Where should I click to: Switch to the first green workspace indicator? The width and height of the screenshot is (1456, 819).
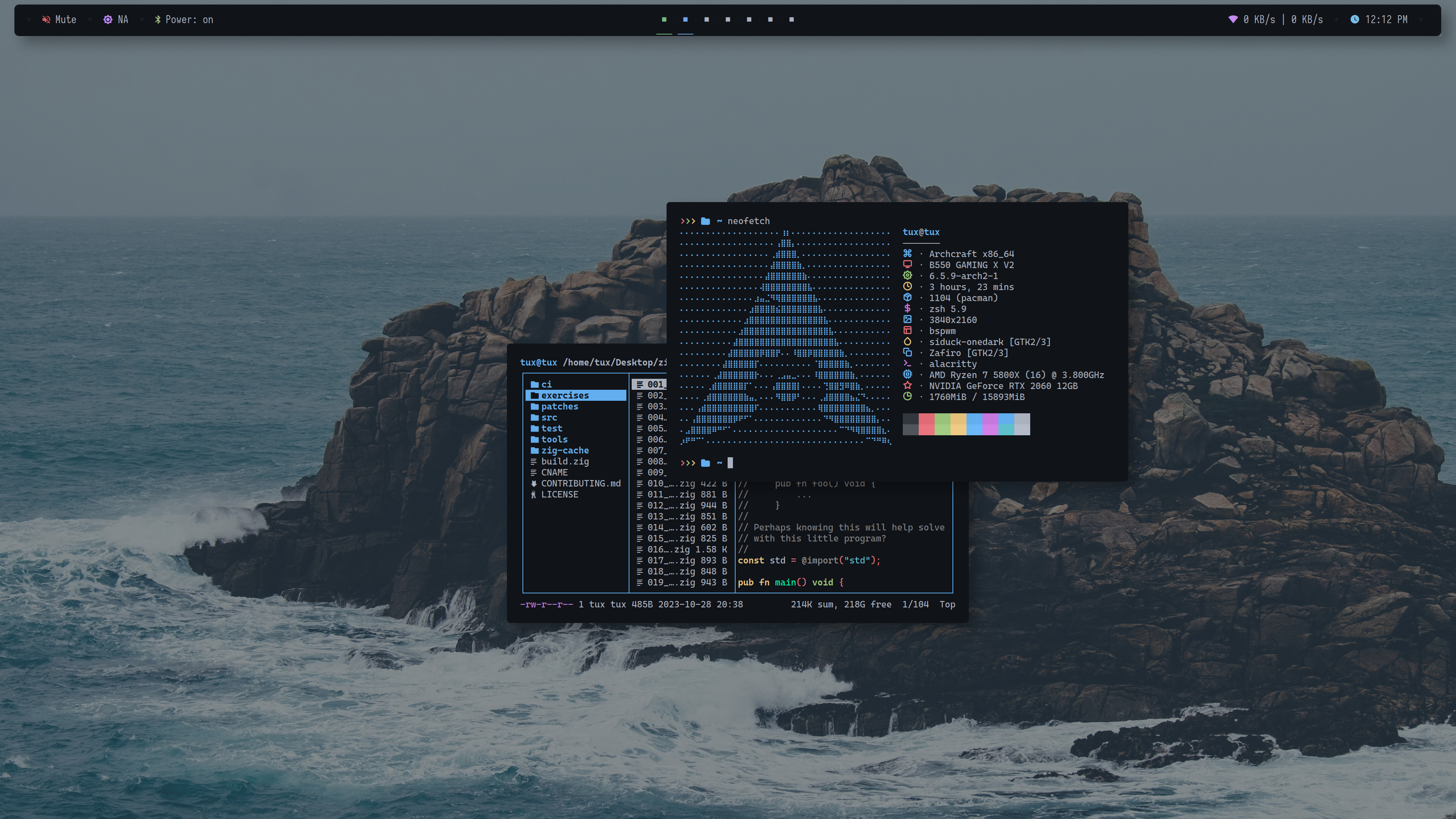(664, 20)
